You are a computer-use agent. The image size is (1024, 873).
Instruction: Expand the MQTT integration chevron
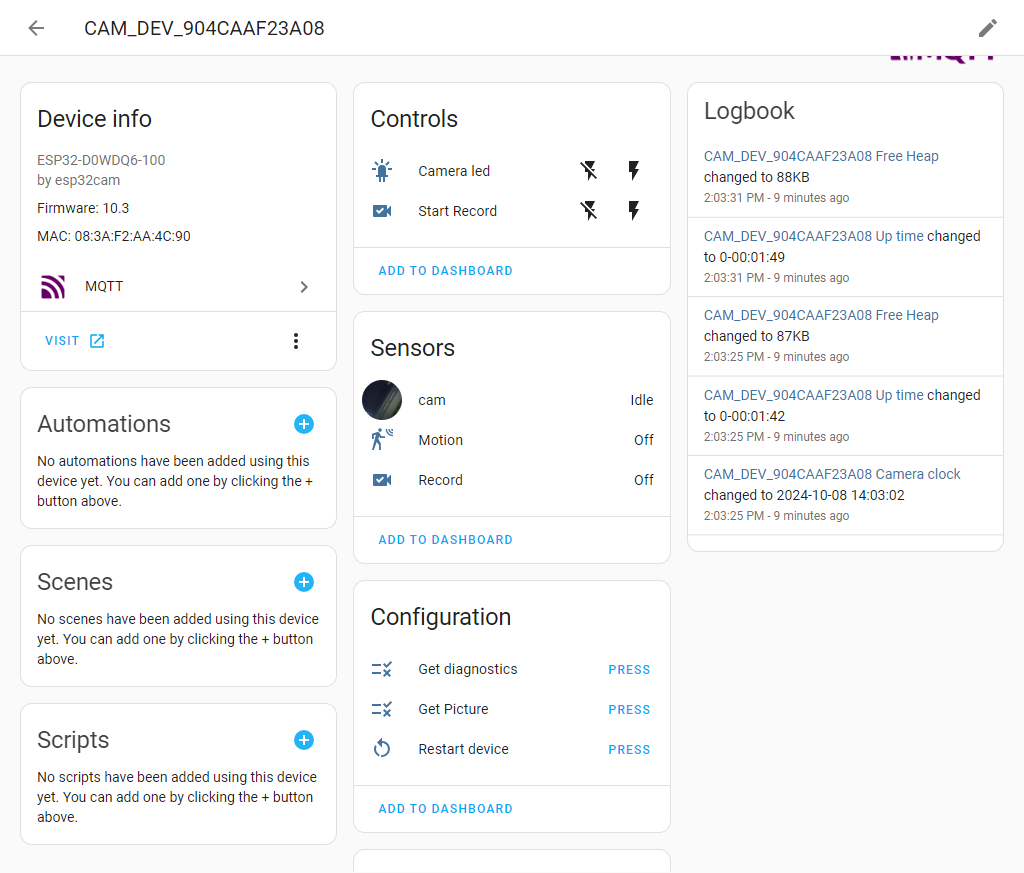[304, 287]
